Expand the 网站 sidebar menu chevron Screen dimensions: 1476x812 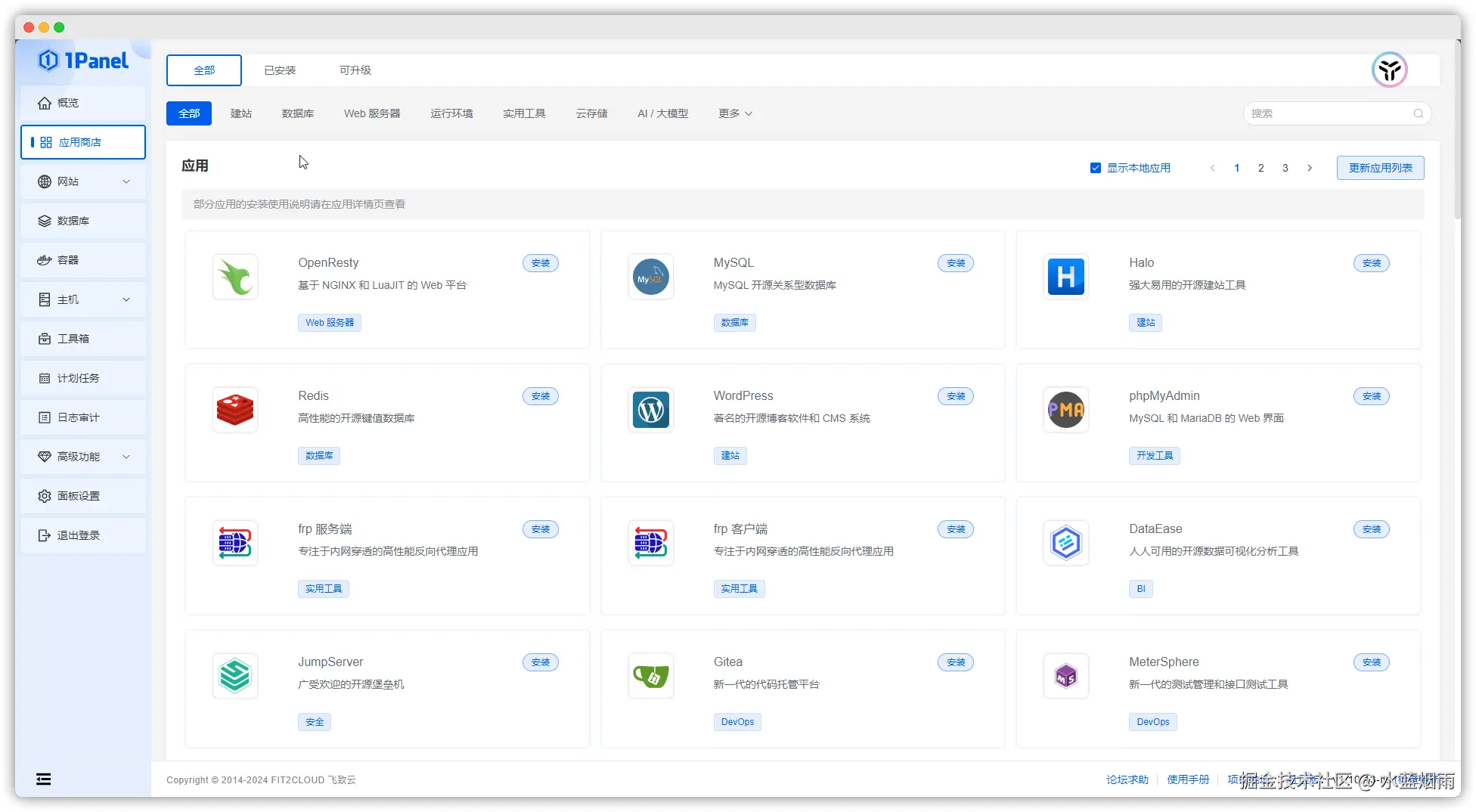126,181
